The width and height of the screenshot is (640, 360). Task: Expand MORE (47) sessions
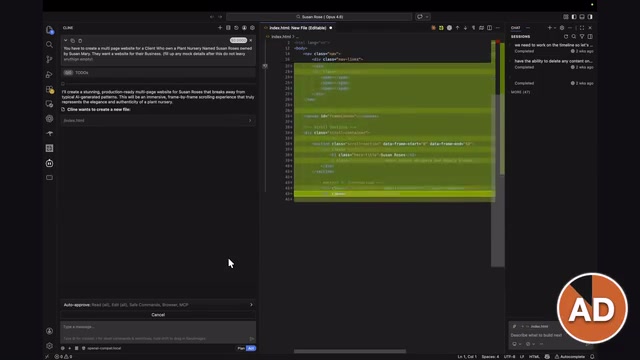[x=520, y=92]
